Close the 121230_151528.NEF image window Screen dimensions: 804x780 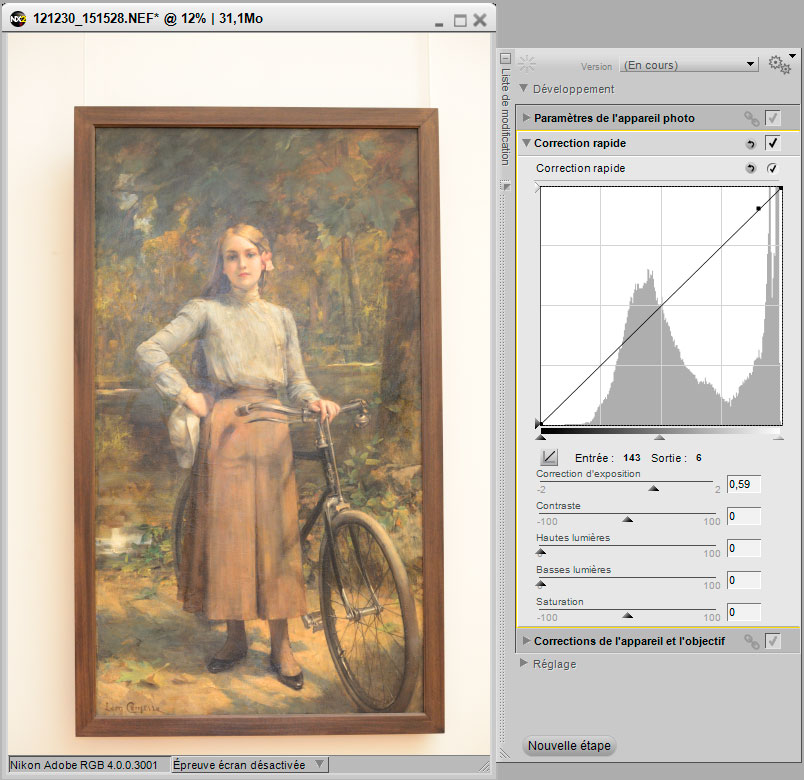click(x=480, y=20)
